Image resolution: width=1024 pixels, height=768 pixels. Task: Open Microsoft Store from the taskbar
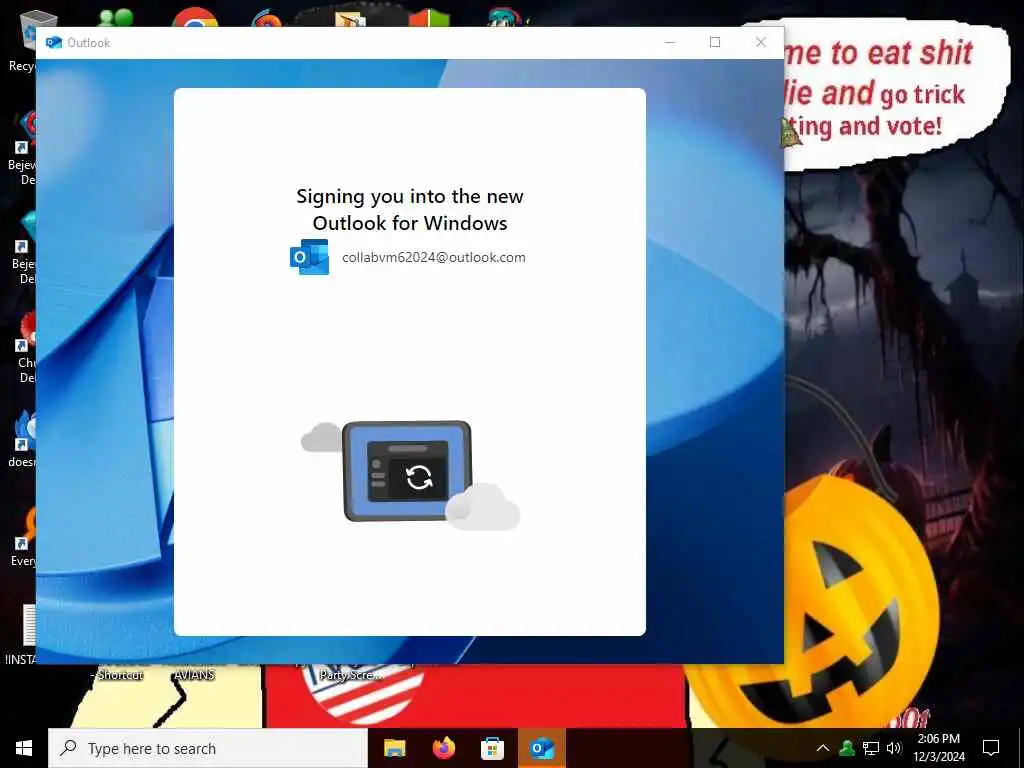492,748
